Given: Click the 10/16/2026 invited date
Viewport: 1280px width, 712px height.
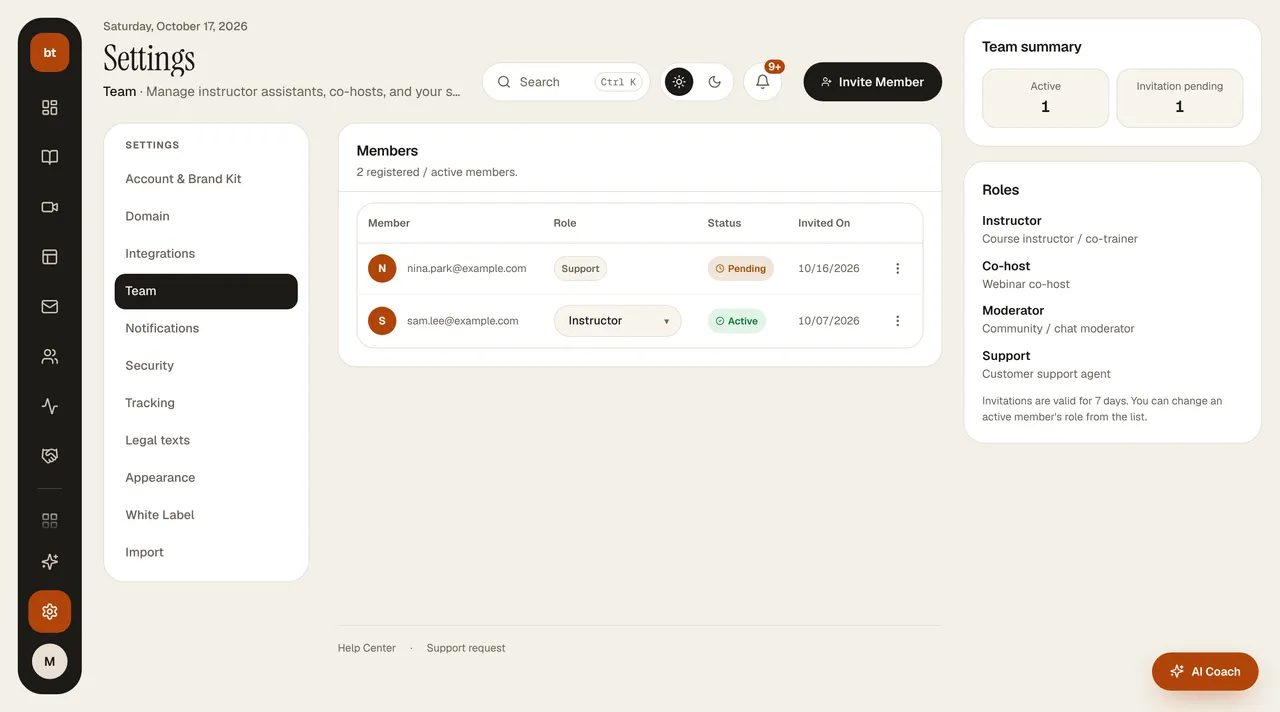Looking at the screenshot, I should click(829, 268).
